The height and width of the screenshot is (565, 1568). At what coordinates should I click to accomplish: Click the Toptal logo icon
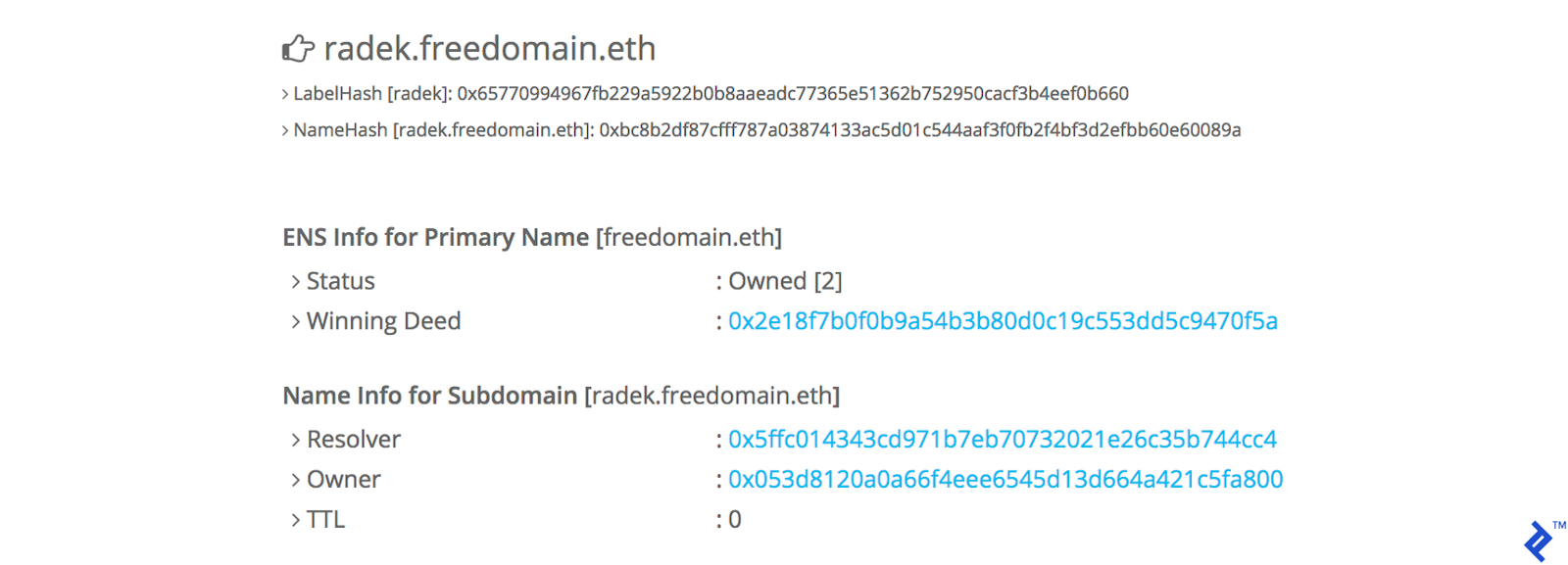(1539, 541)
